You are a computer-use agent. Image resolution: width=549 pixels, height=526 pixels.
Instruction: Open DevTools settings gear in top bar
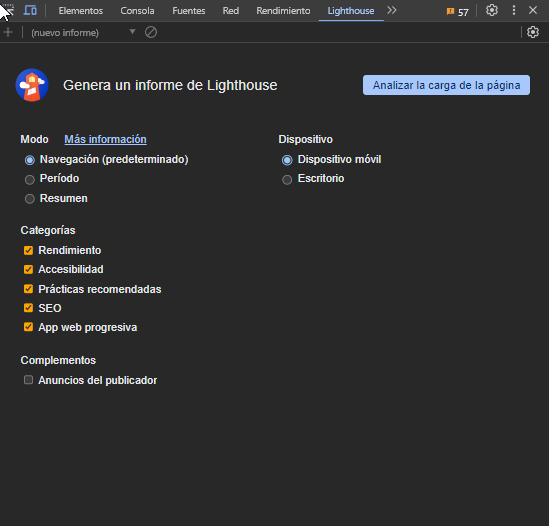pyautogui.click(x=492, y=10)
